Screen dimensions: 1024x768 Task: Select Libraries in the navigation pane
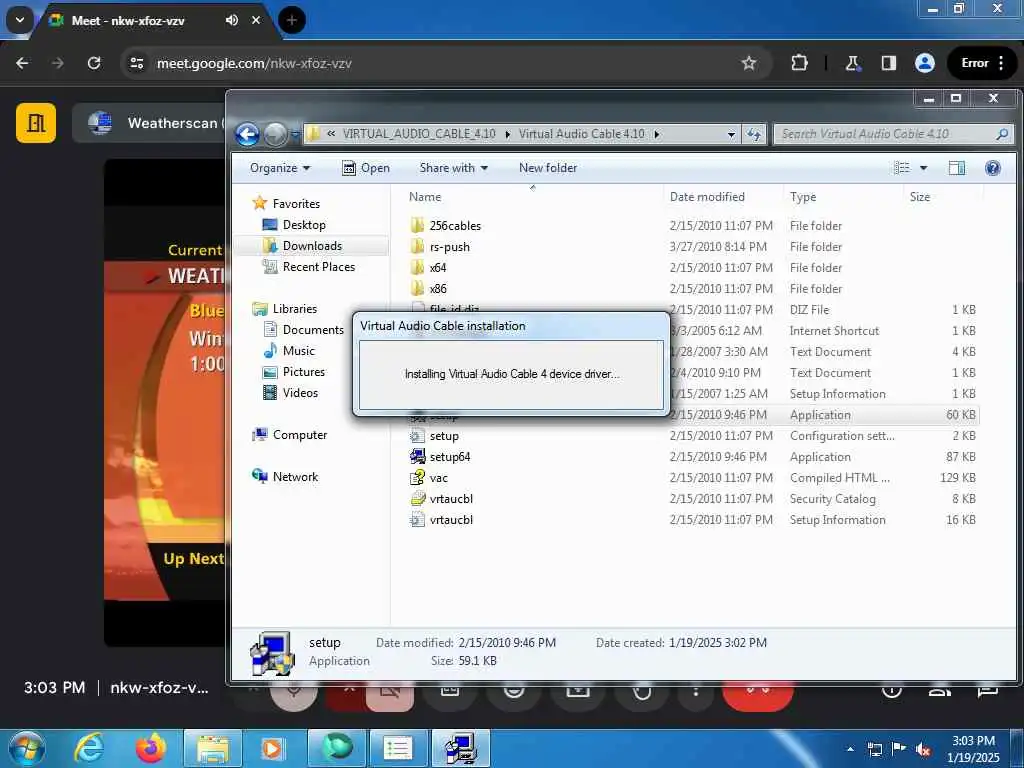285,309
